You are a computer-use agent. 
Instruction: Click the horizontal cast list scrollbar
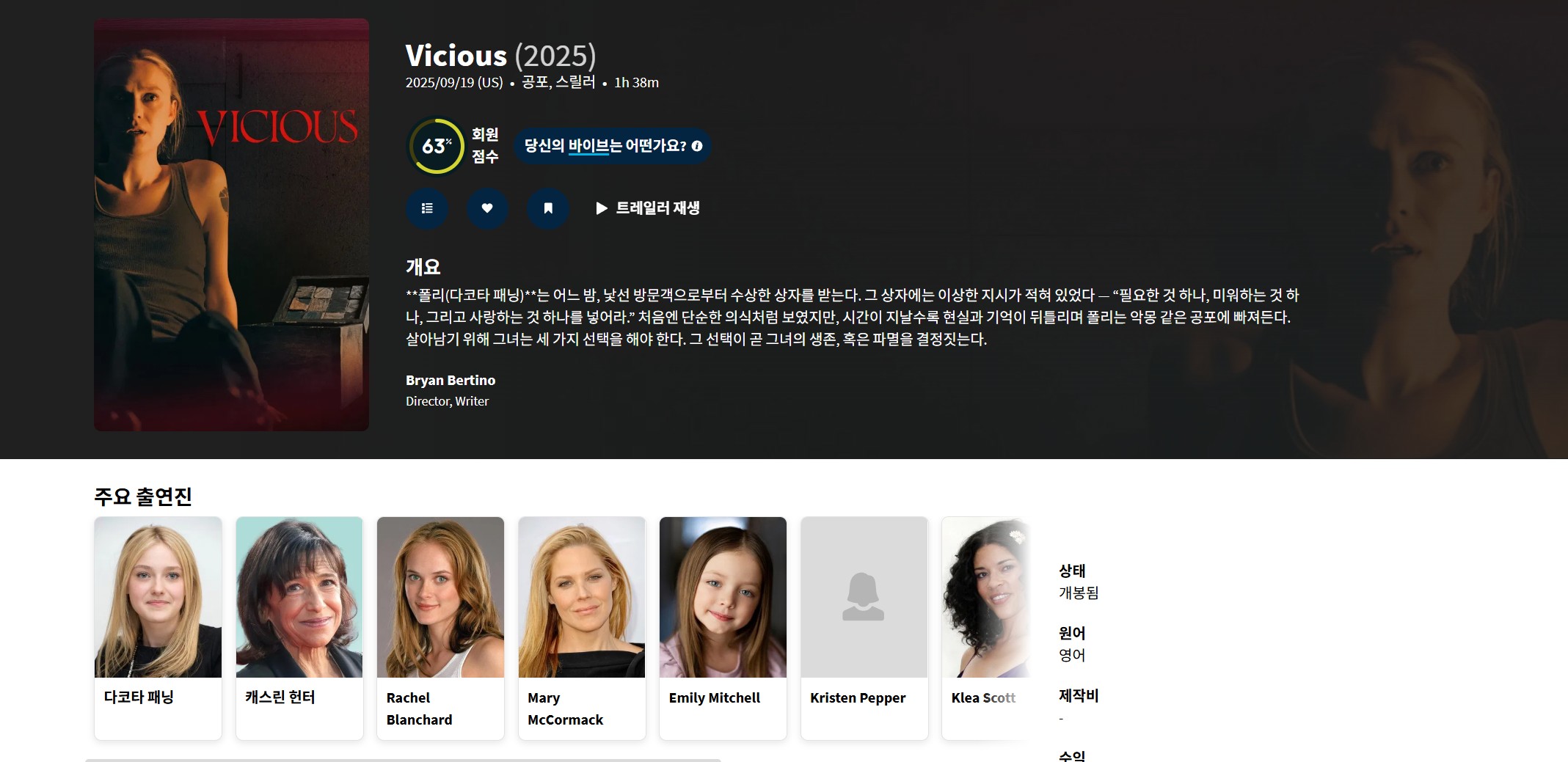[x=403, y=759]
